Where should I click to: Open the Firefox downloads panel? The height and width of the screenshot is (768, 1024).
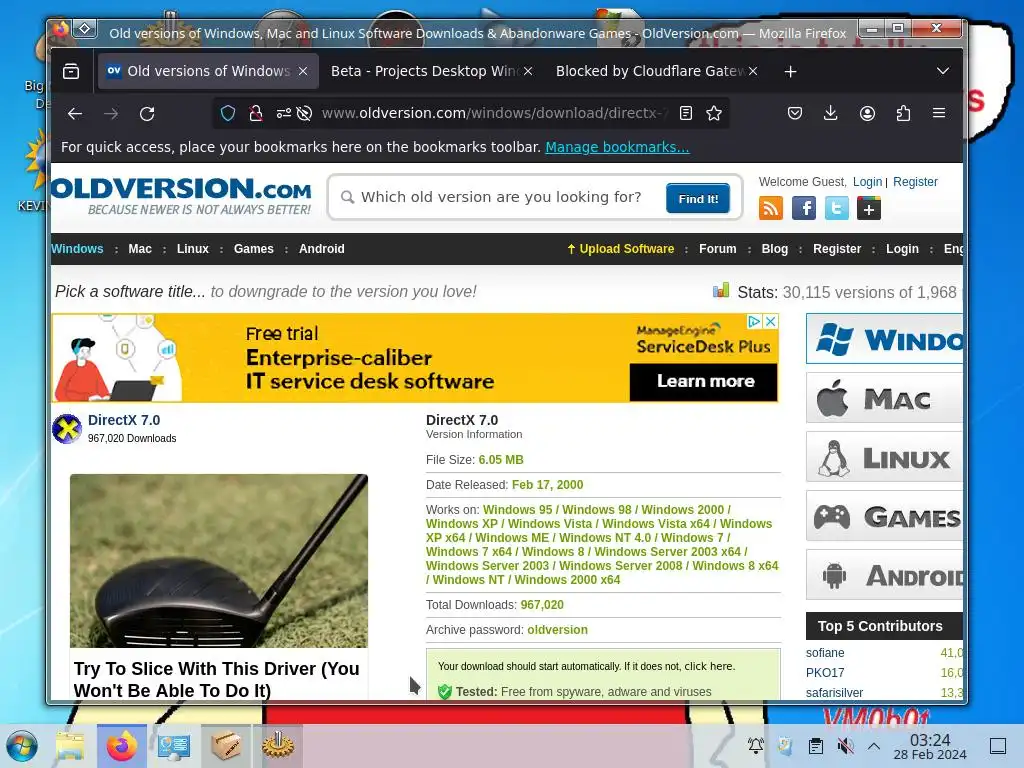[x=831, y=114]
